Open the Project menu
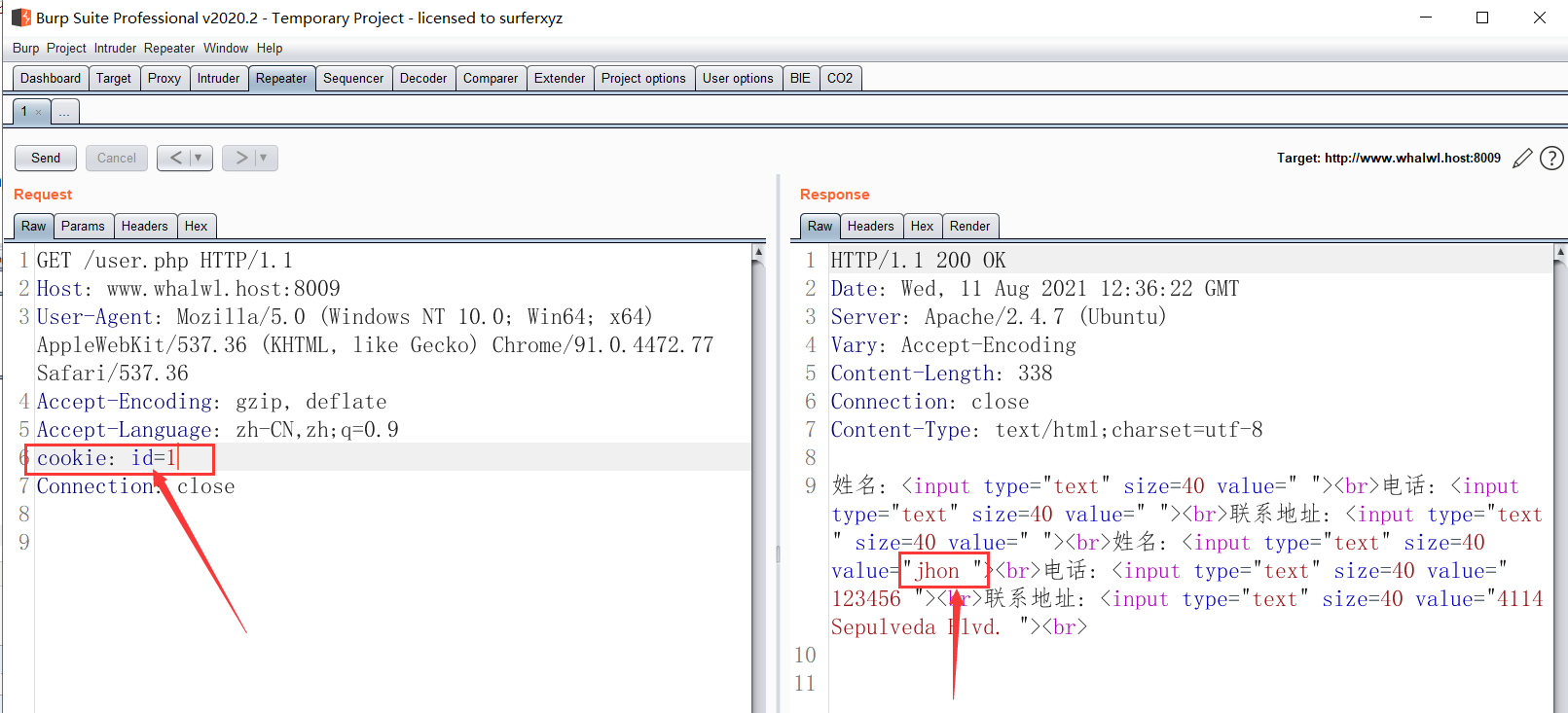This screenshot has width=1568, height=713. point(66,48)
